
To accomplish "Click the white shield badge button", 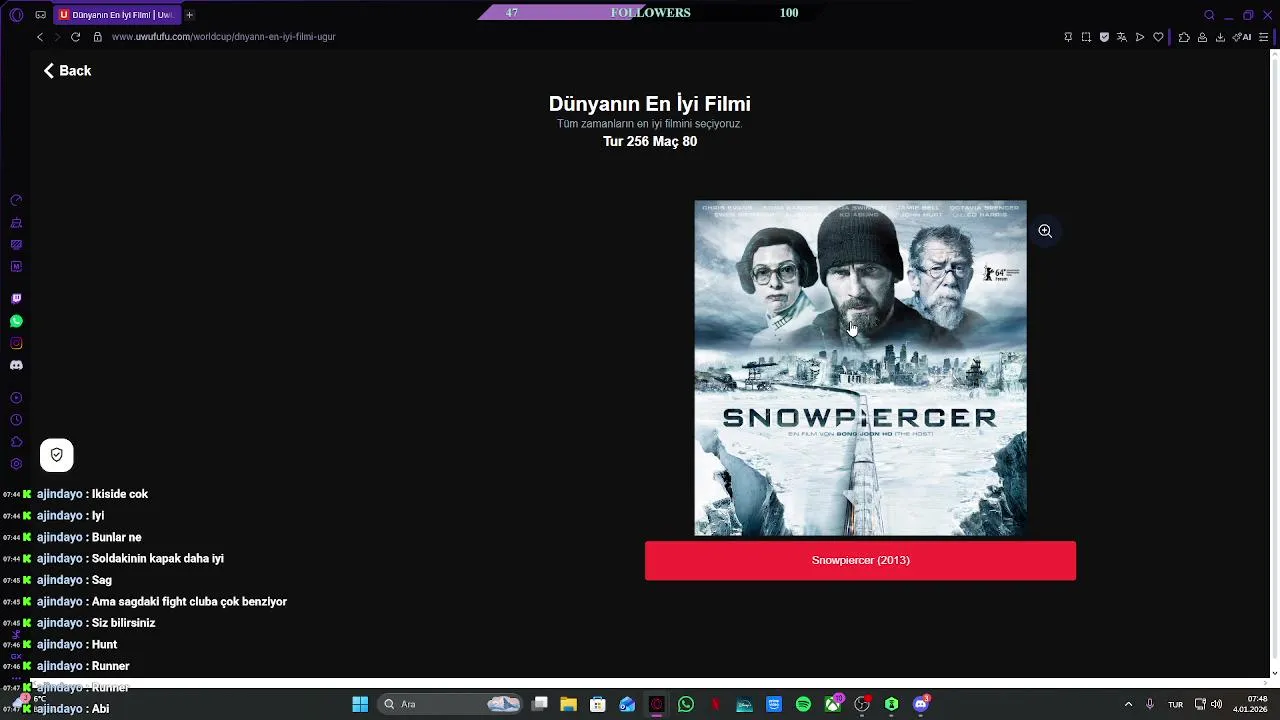I will coord(57,455).
